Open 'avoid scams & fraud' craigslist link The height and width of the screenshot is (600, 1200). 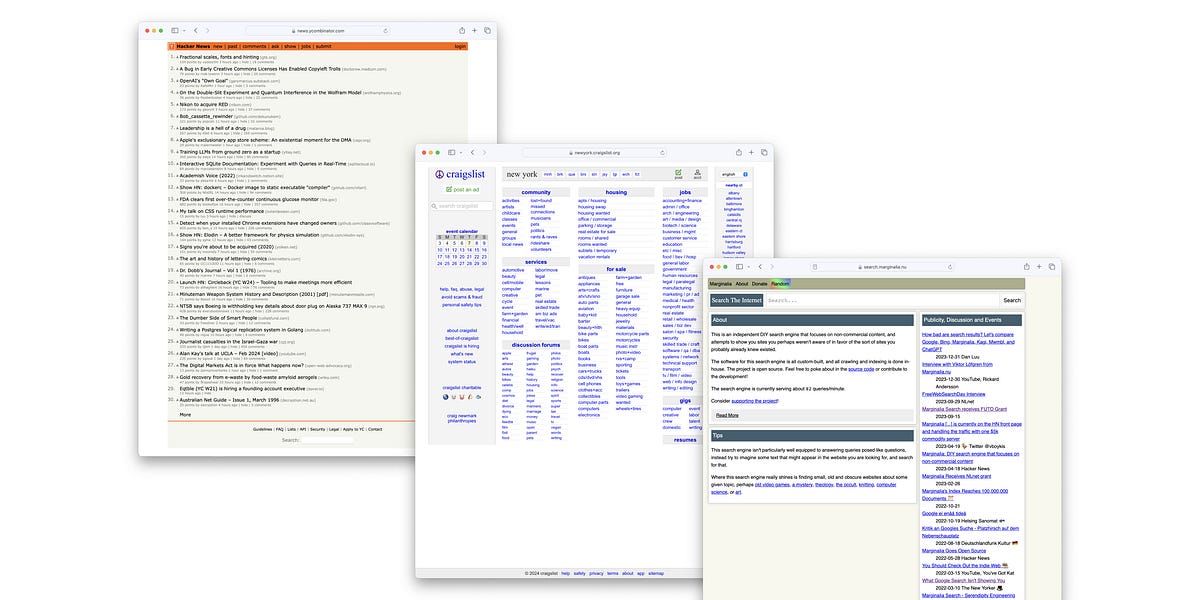point(462,297)
